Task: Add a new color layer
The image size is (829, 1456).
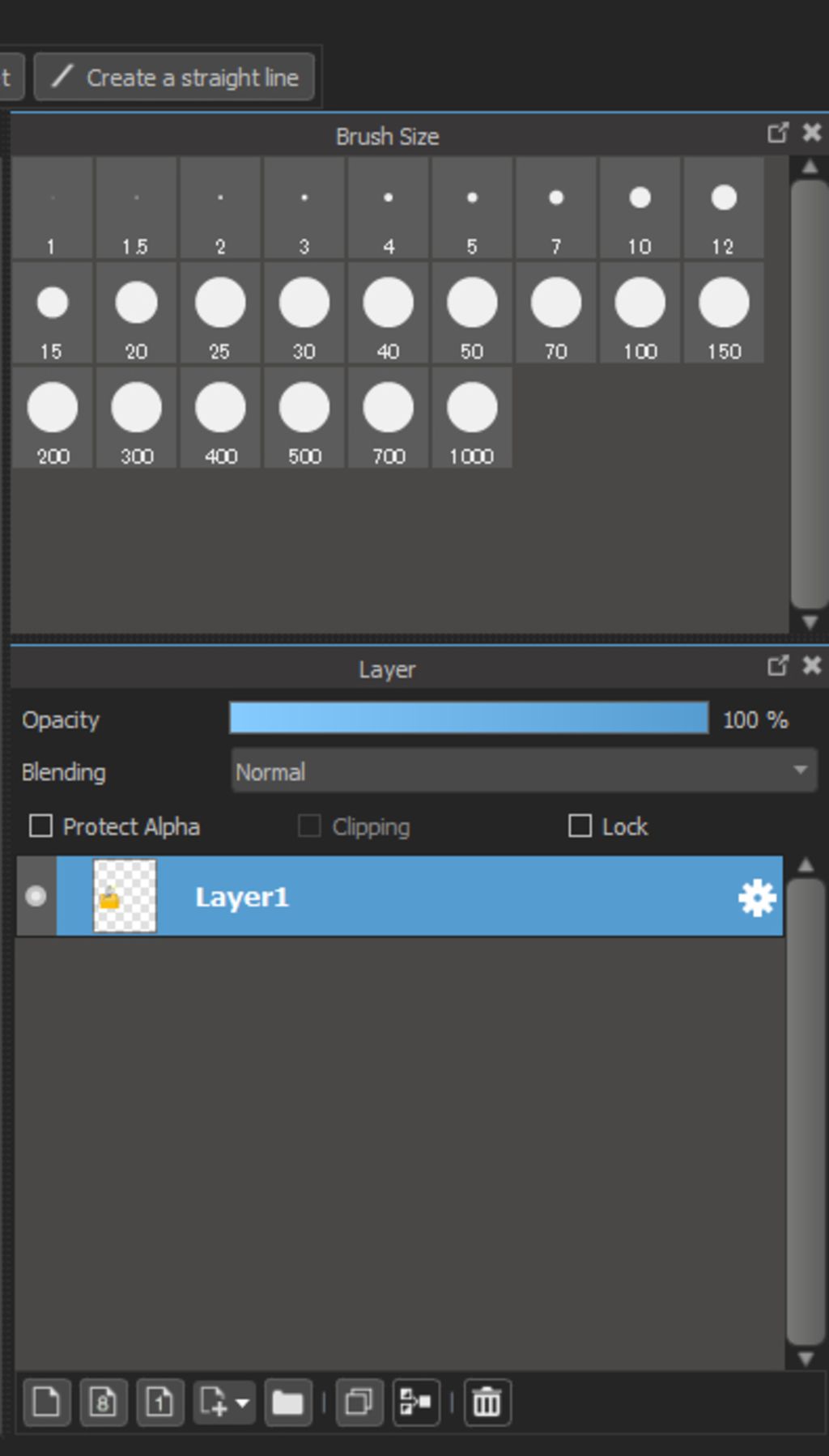Action: 46,1402
